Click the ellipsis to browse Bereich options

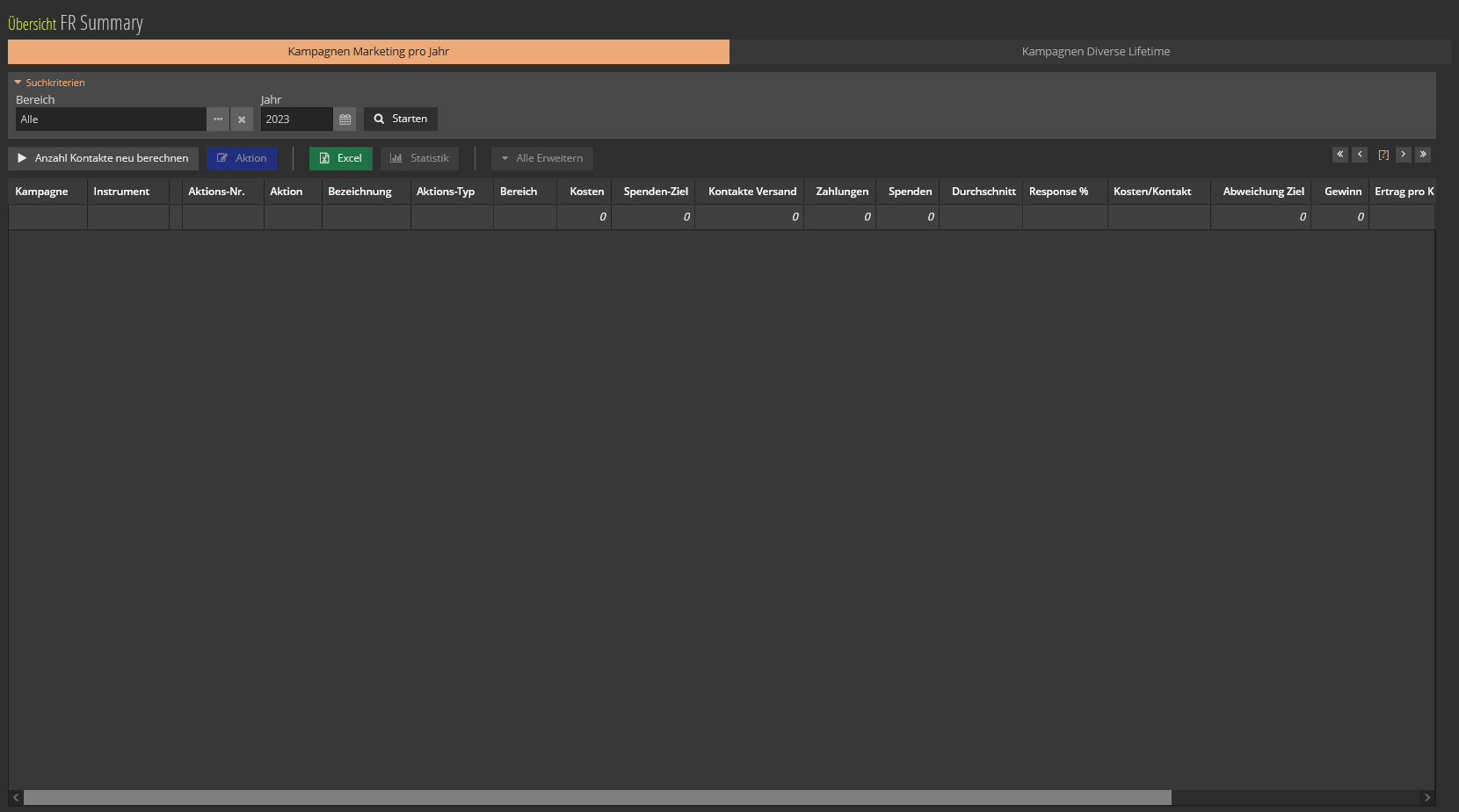point(218,119)
